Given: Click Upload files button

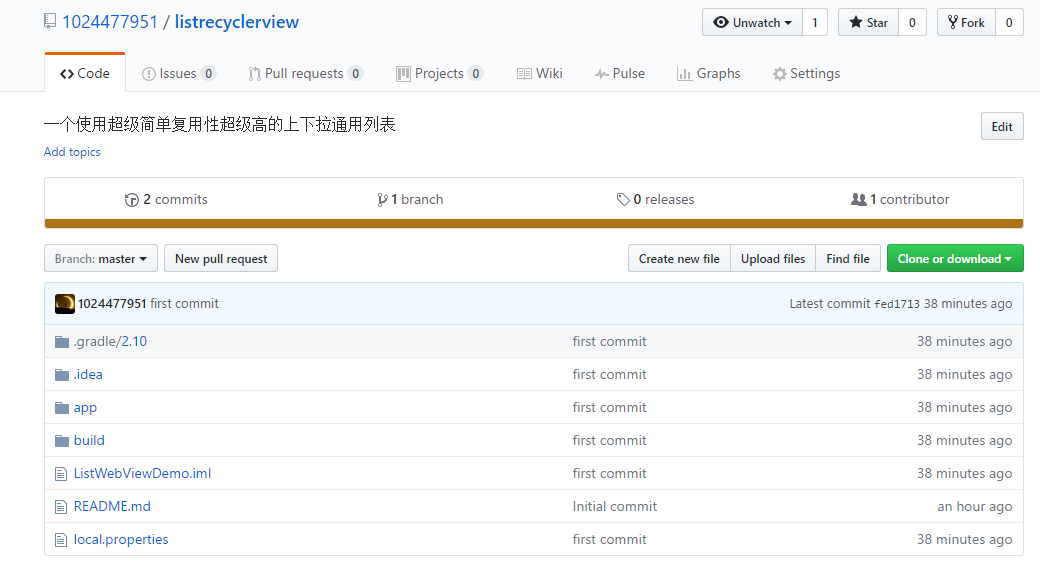Looking at the screenshot, I should 773,259.
